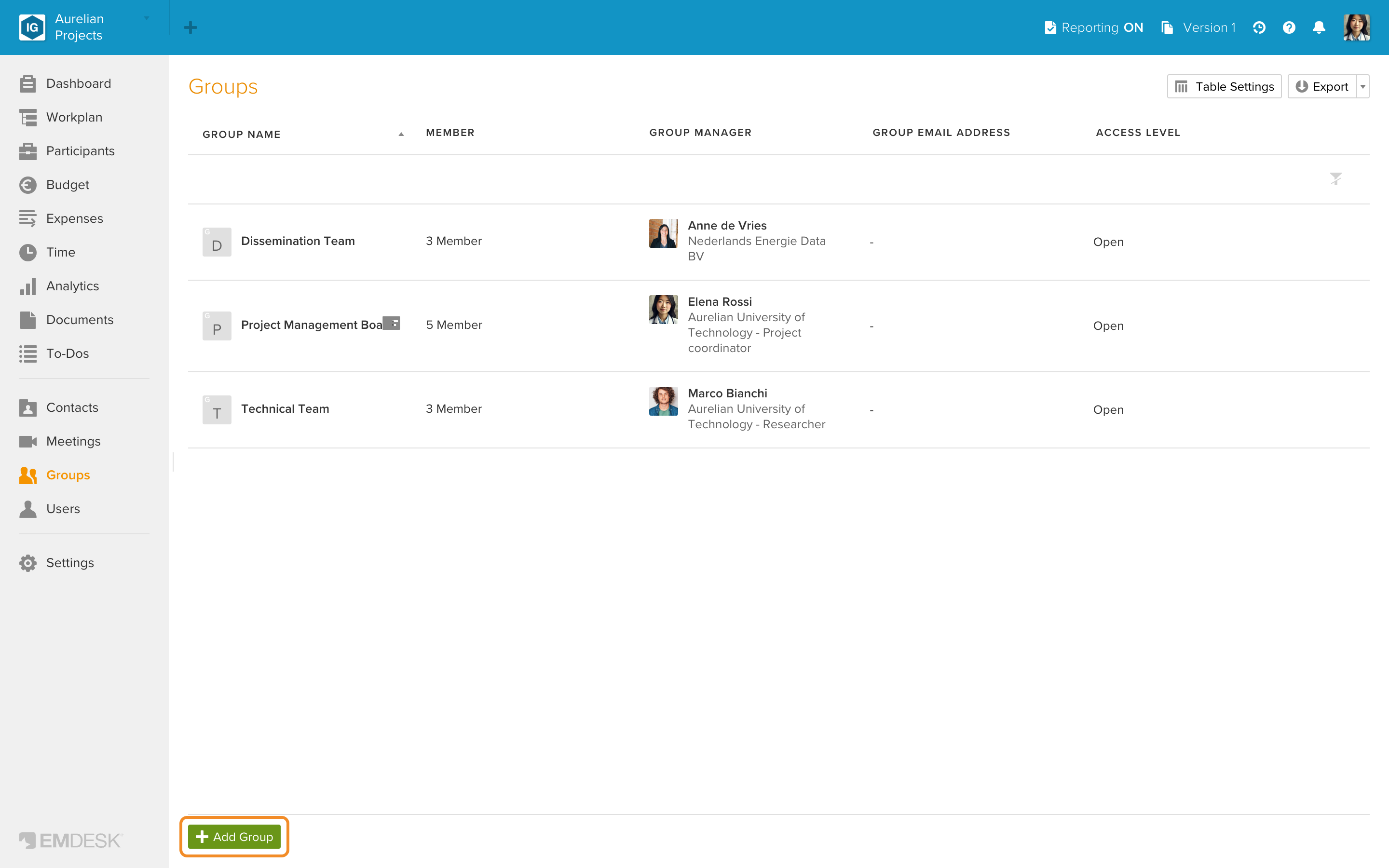
Task: Open the Version 1 selector
Action: point(1198,27)
